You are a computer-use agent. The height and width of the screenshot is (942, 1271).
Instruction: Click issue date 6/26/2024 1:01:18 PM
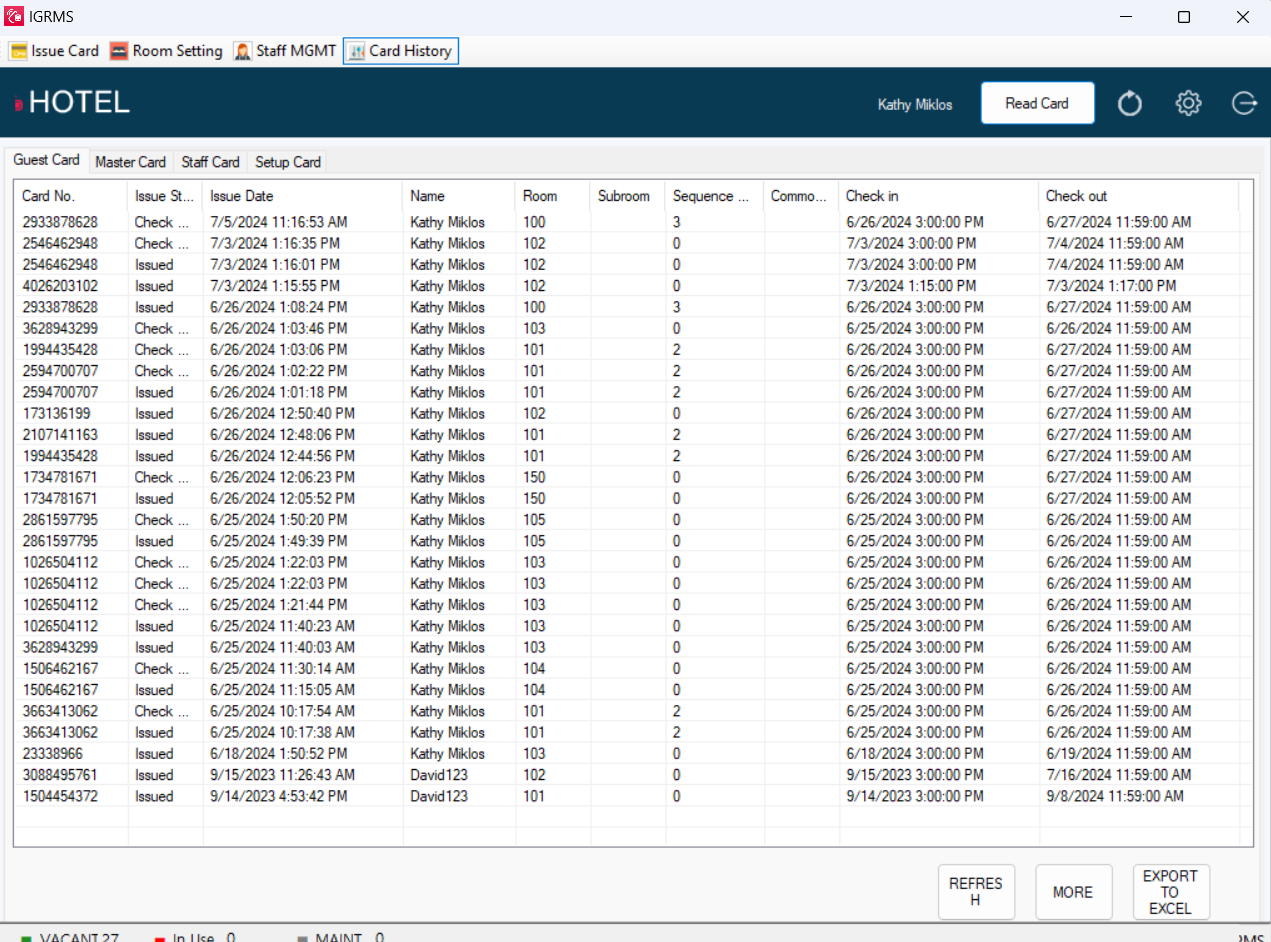click(278, 392)
